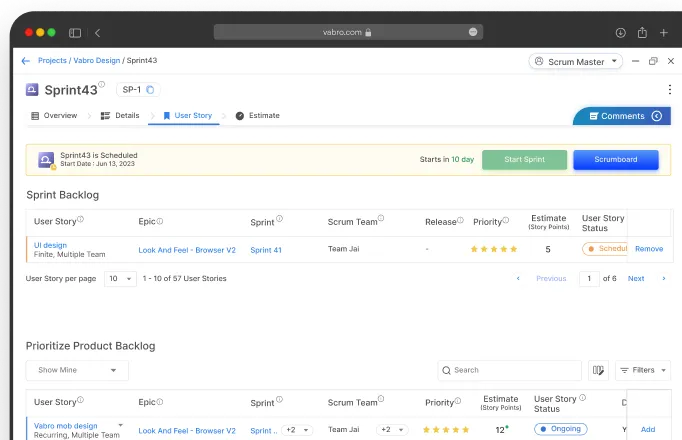Viewport: 682px width, 440px height.
Task: Copy the SP-1 sprint ID
Action: click(150, 90)
